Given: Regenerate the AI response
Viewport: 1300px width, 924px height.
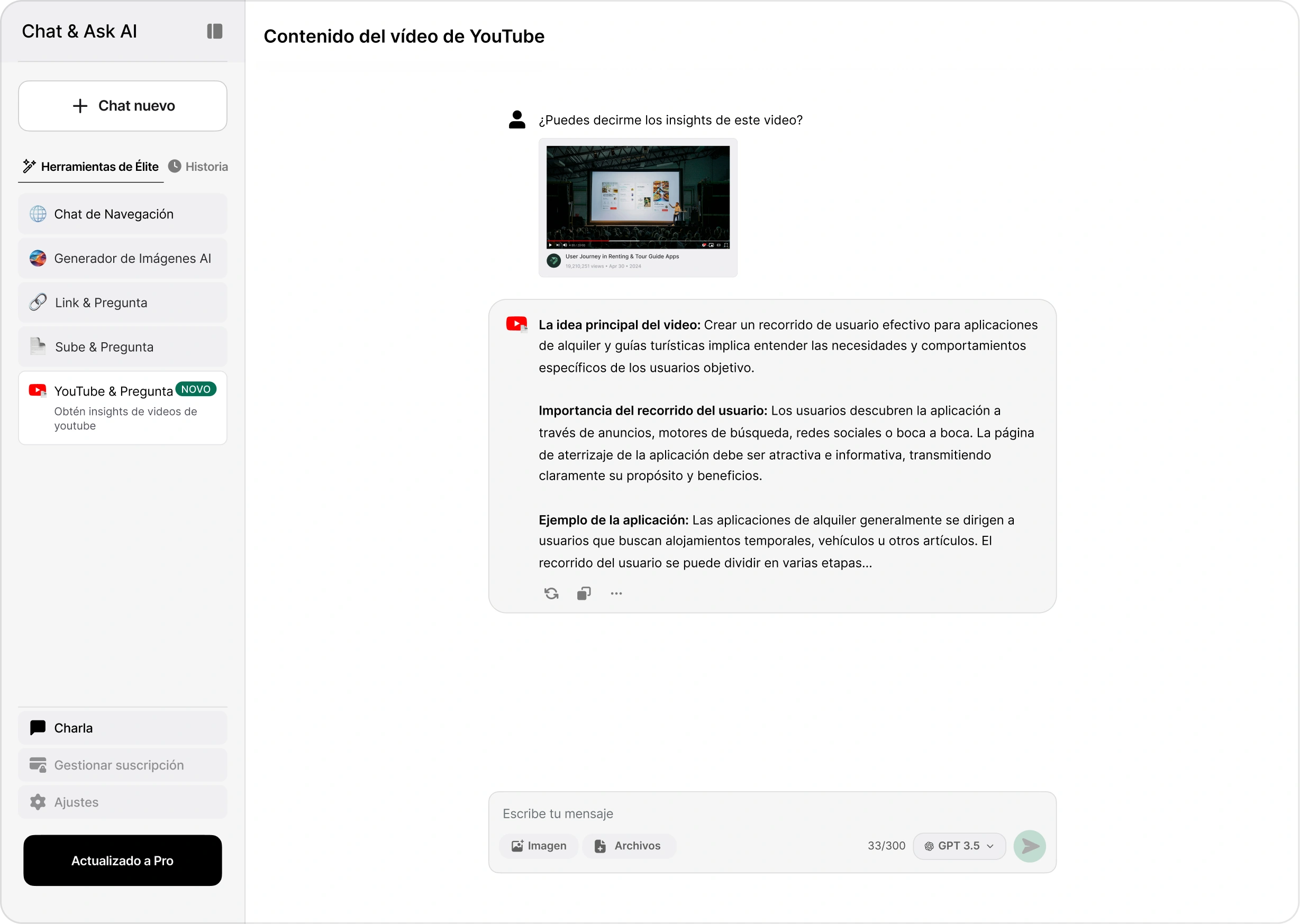Looking at the screenshot, I should click(551, 593).
